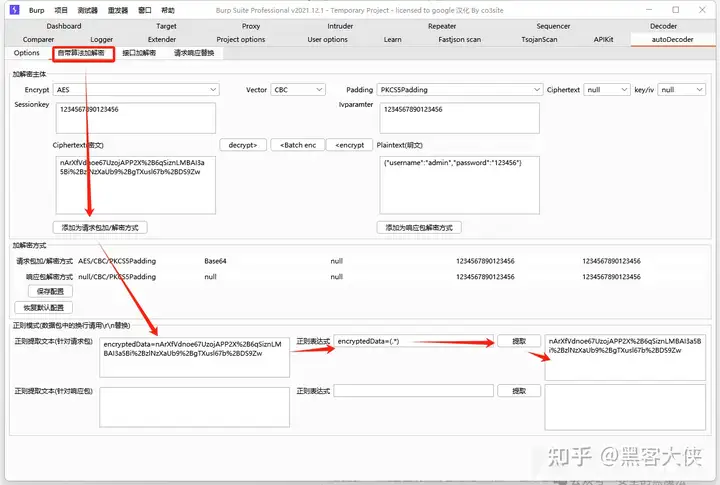Click the Burp Suite logo icon
This screenshot has height=485, width=720.
click(14, 10)
